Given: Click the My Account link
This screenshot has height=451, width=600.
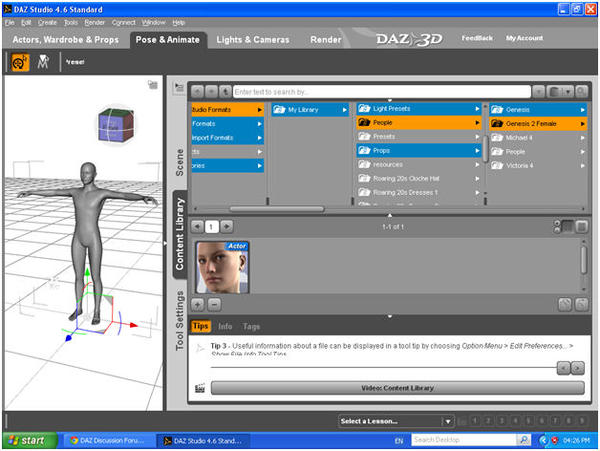Looking at the screenshot, I should click(x=524, y=38).
